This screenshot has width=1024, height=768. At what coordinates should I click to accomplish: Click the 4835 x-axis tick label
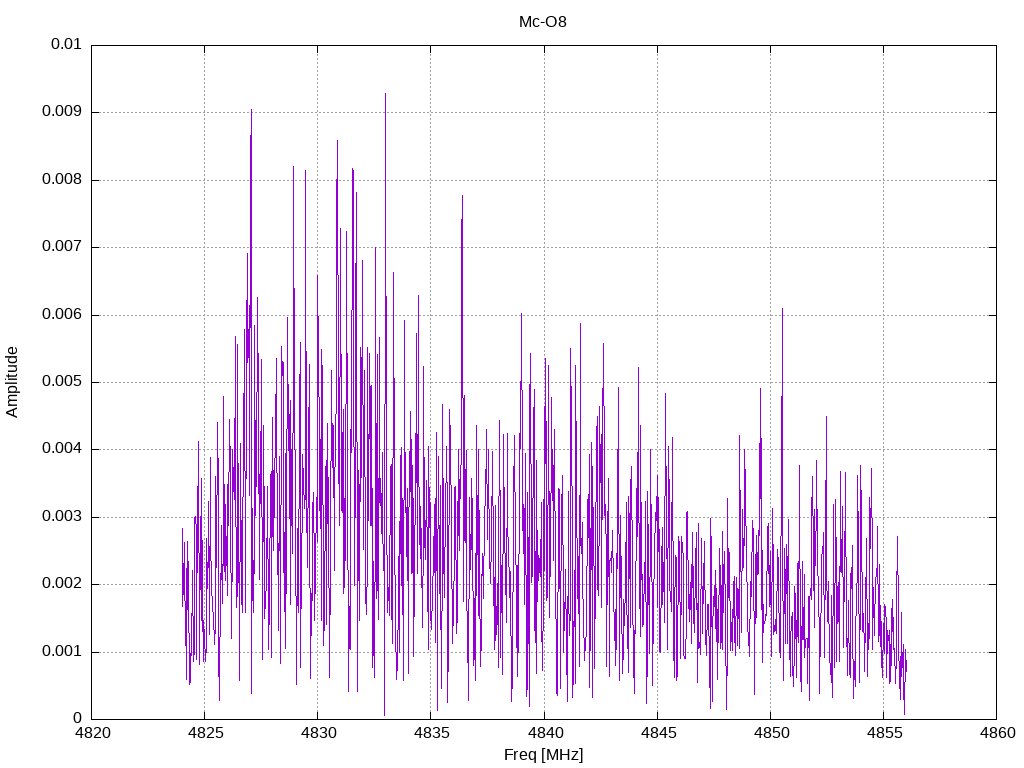click(x=431, y=733)
